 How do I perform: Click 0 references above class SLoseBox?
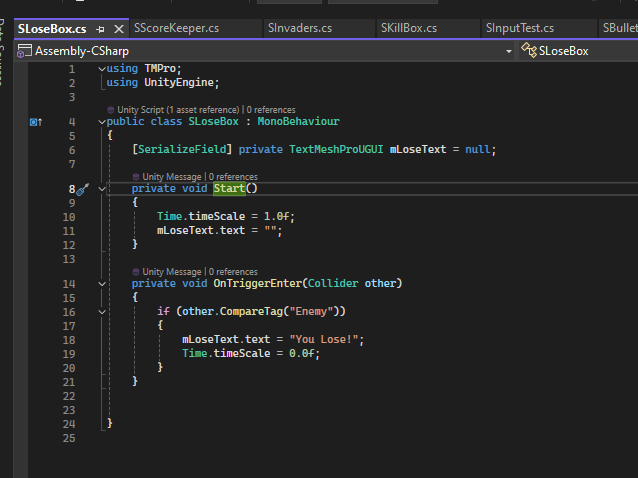271,110
